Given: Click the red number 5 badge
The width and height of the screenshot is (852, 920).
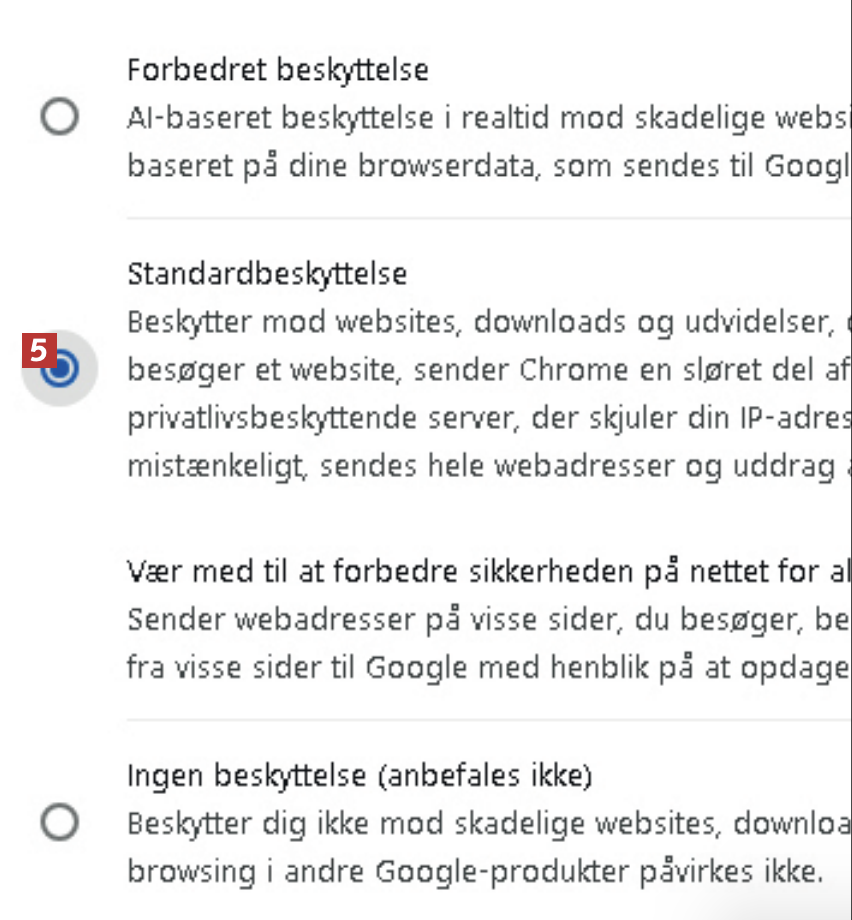Looking at the screenshot, I should coord(37,351).
